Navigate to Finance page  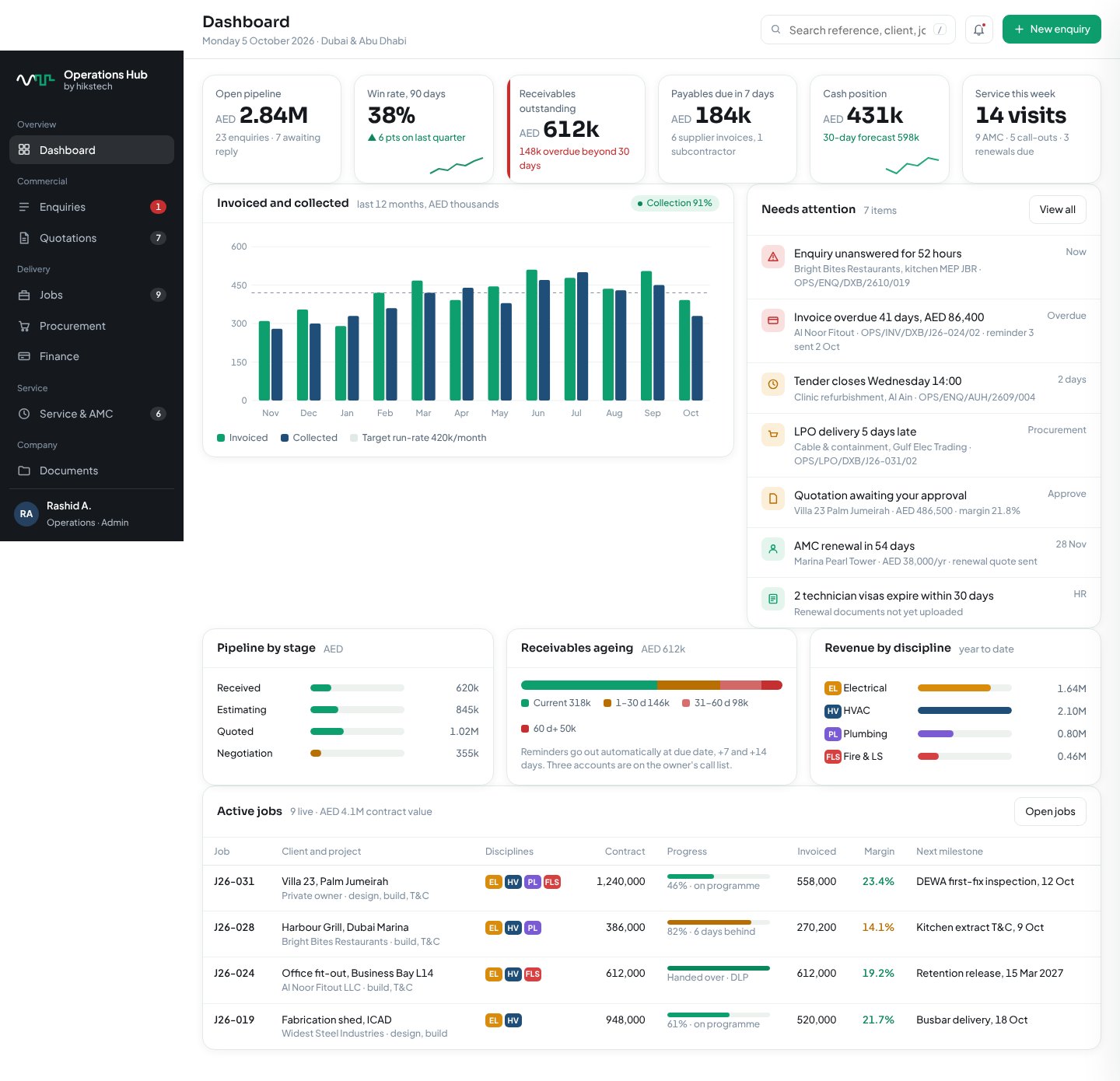click(x=92, y=356)
